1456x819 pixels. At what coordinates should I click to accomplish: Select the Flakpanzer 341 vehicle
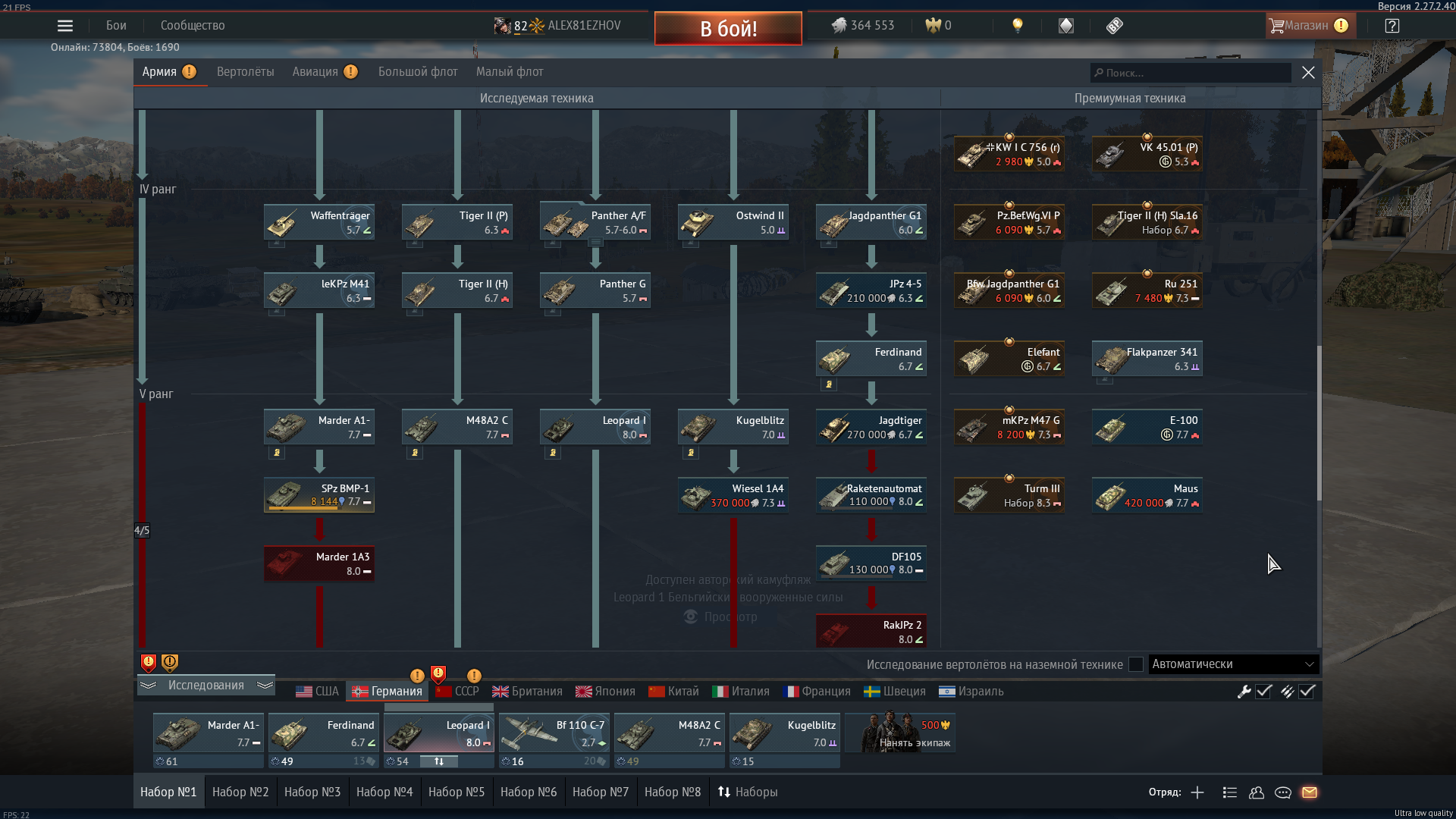click(x=1147, y=359)
